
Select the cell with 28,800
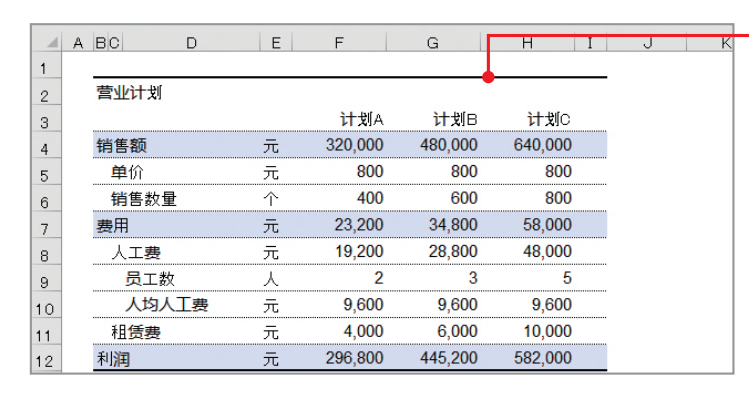tap(453, 252)
